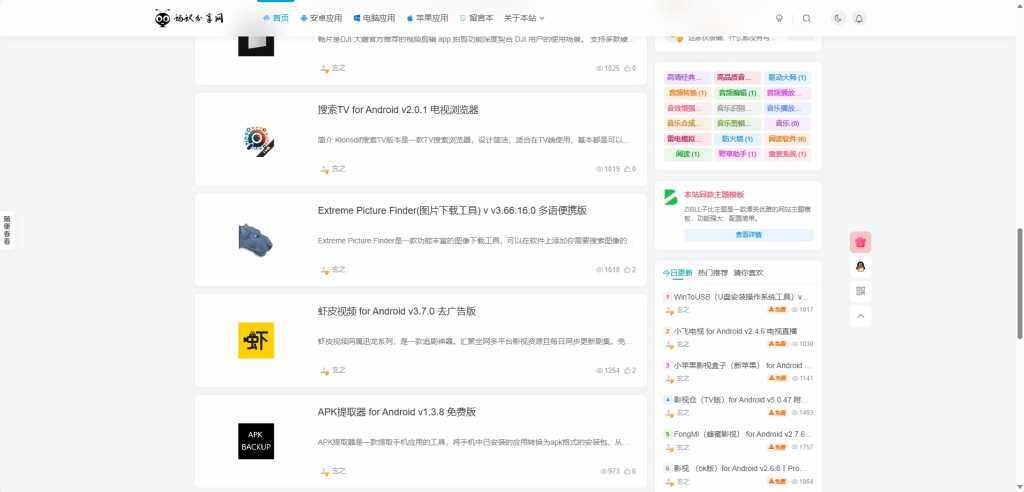The height and width of the screenshot is (492, 1024).
Task: Open Extreme Picture Finder article title
Action: pyautogui.click(x=452, y=210)
